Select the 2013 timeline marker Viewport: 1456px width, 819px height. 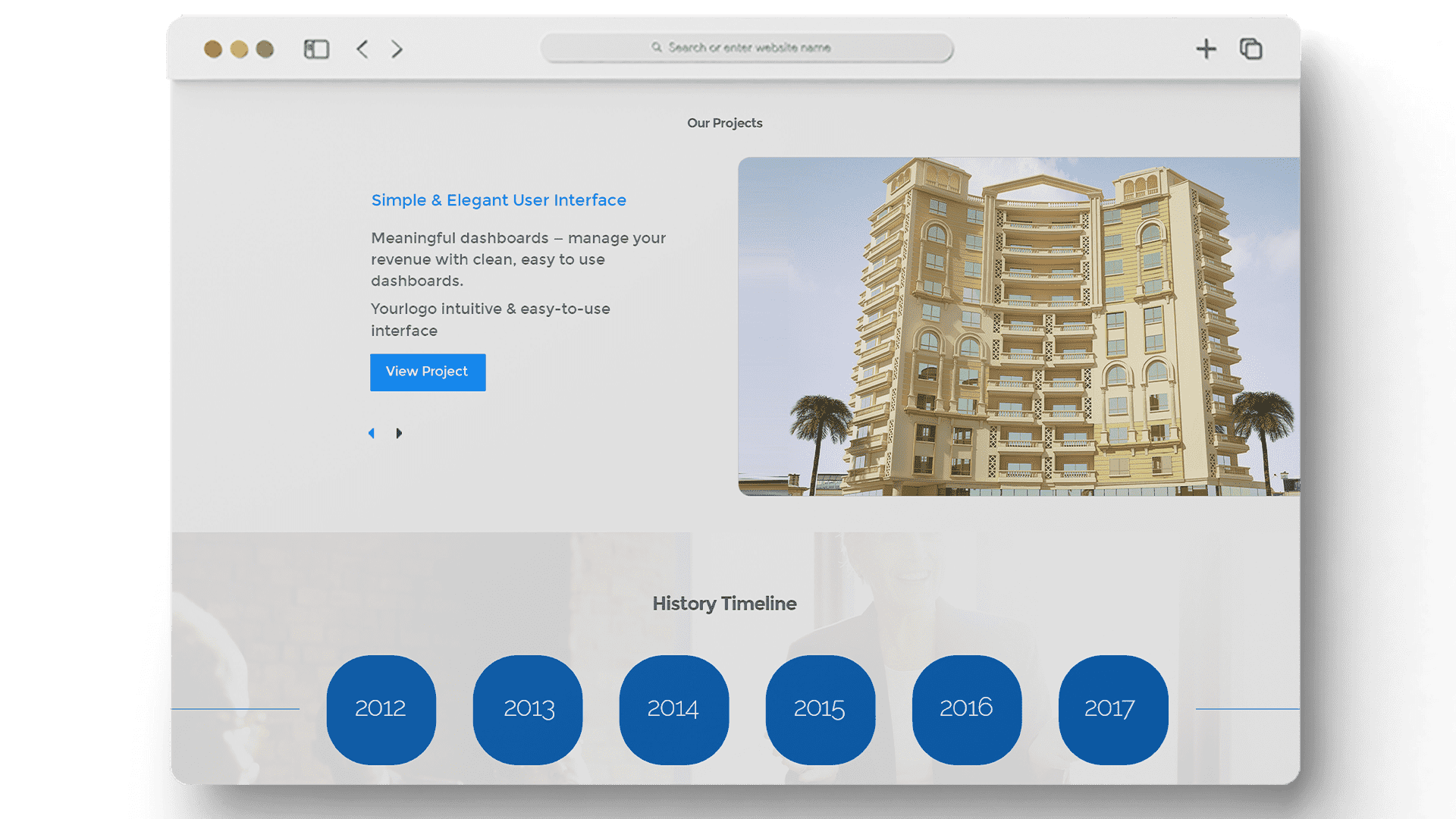tap(528, 710)
